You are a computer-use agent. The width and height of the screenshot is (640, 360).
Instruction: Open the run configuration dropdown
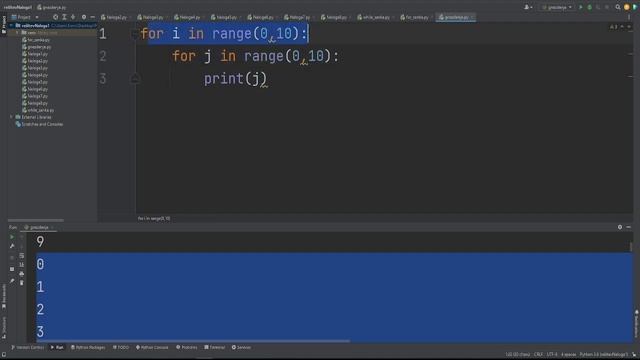(x=557, y=7)
